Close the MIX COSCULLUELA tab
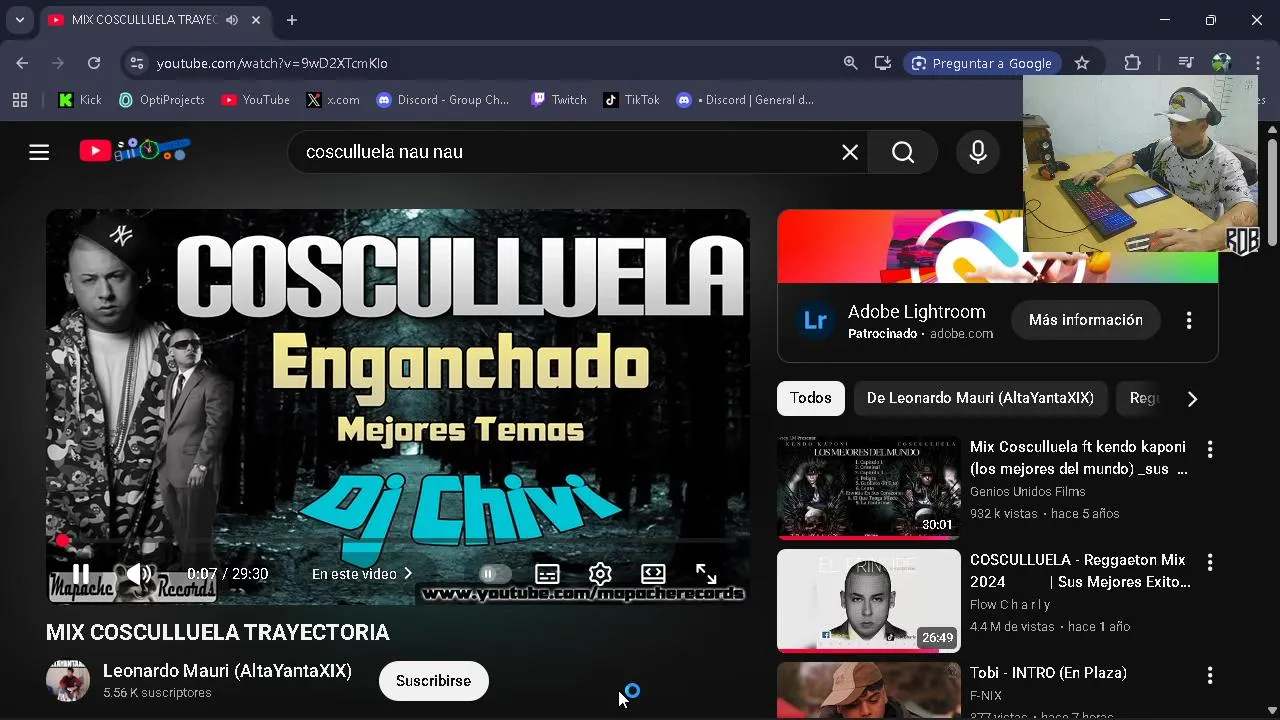The width and height of the screenshot is (1280, 720). click(257, 20)
